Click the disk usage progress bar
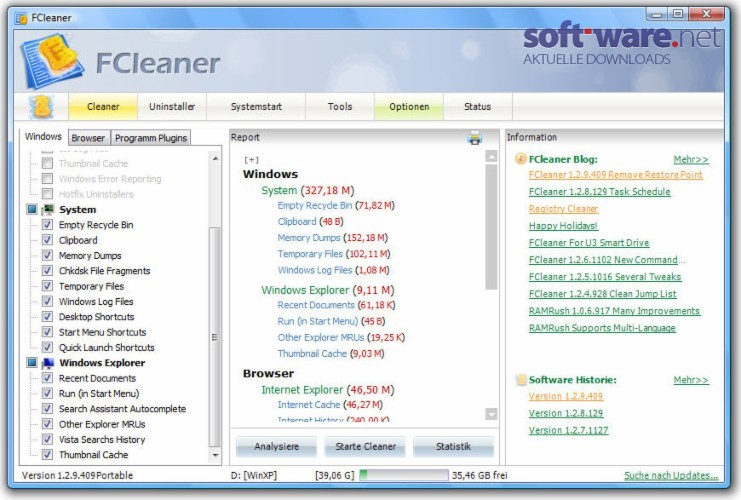Screen dimensions: 741x500 404,475
